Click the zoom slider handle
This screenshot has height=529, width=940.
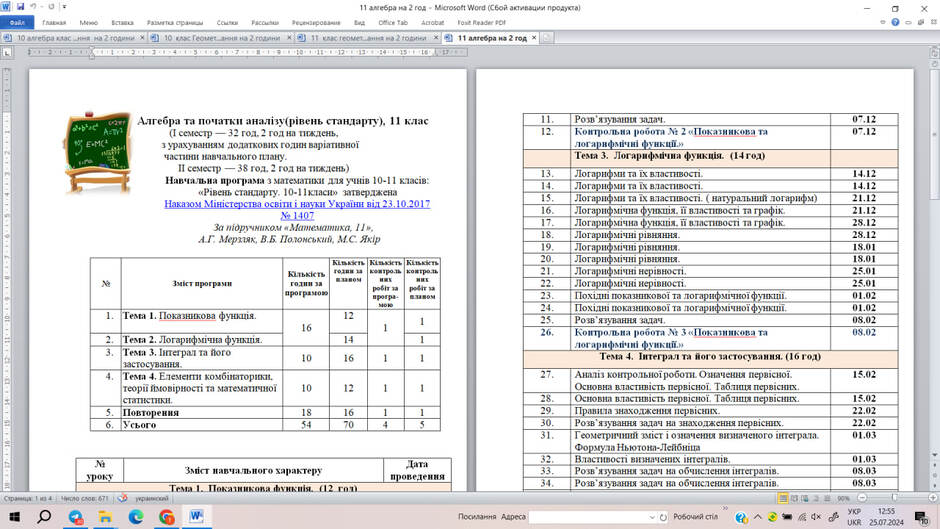coord(894,498)
